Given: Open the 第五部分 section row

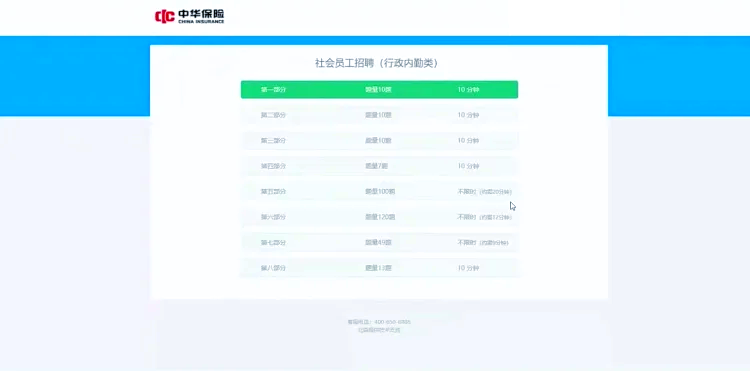Looking at the screenshot, I should [x=379, y=192].
